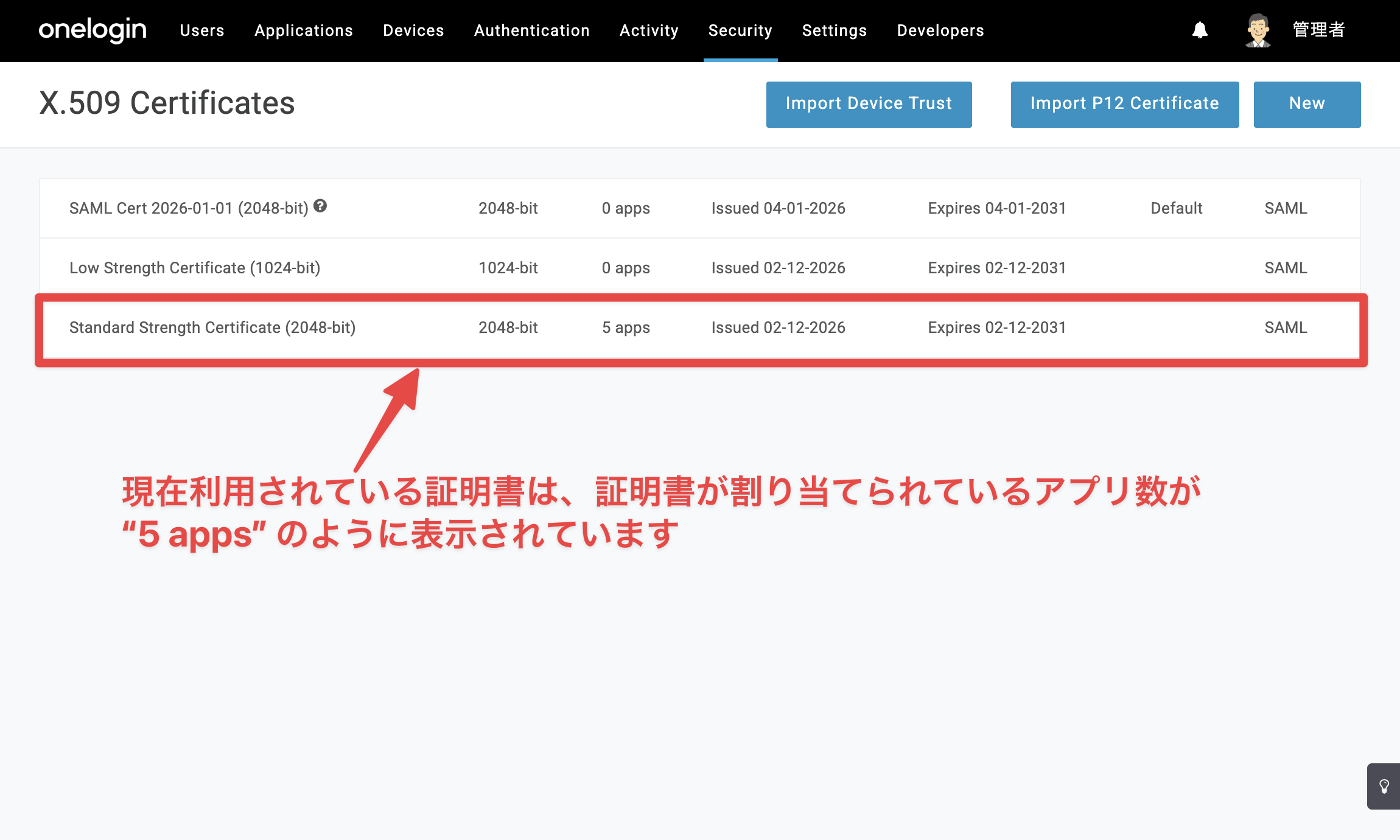Click 0 apps in Low Strength row
Viewport: 1400px width, 840px height.
coord(626,268)
